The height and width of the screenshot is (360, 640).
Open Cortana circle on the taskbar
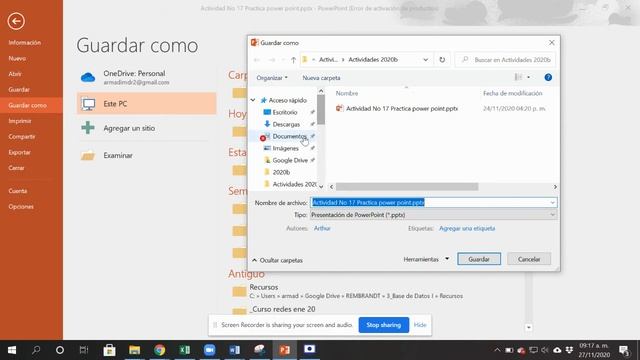(x=60, y=350)
